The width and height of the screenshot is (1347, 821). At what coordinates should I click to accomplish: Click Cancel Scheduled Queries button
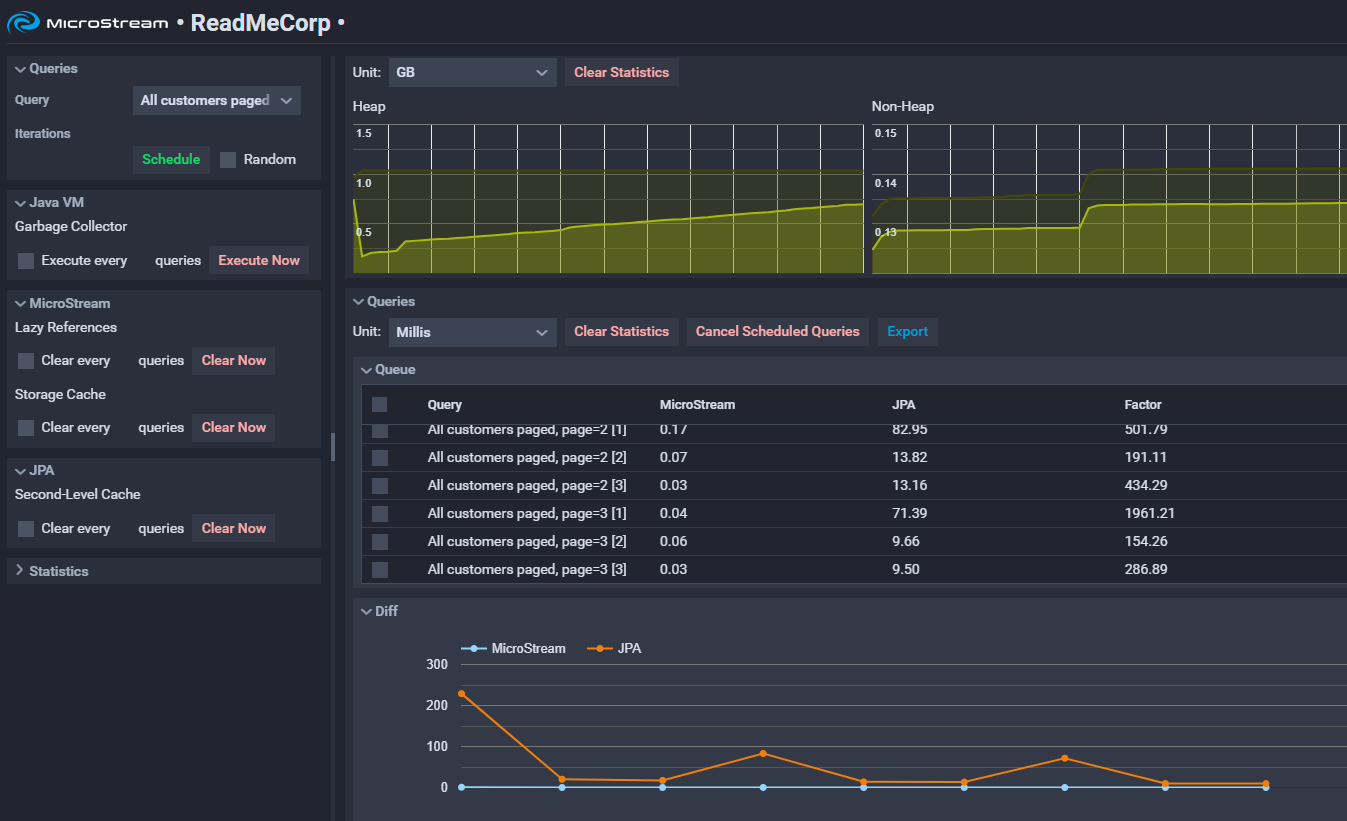[x=778, y=332]
